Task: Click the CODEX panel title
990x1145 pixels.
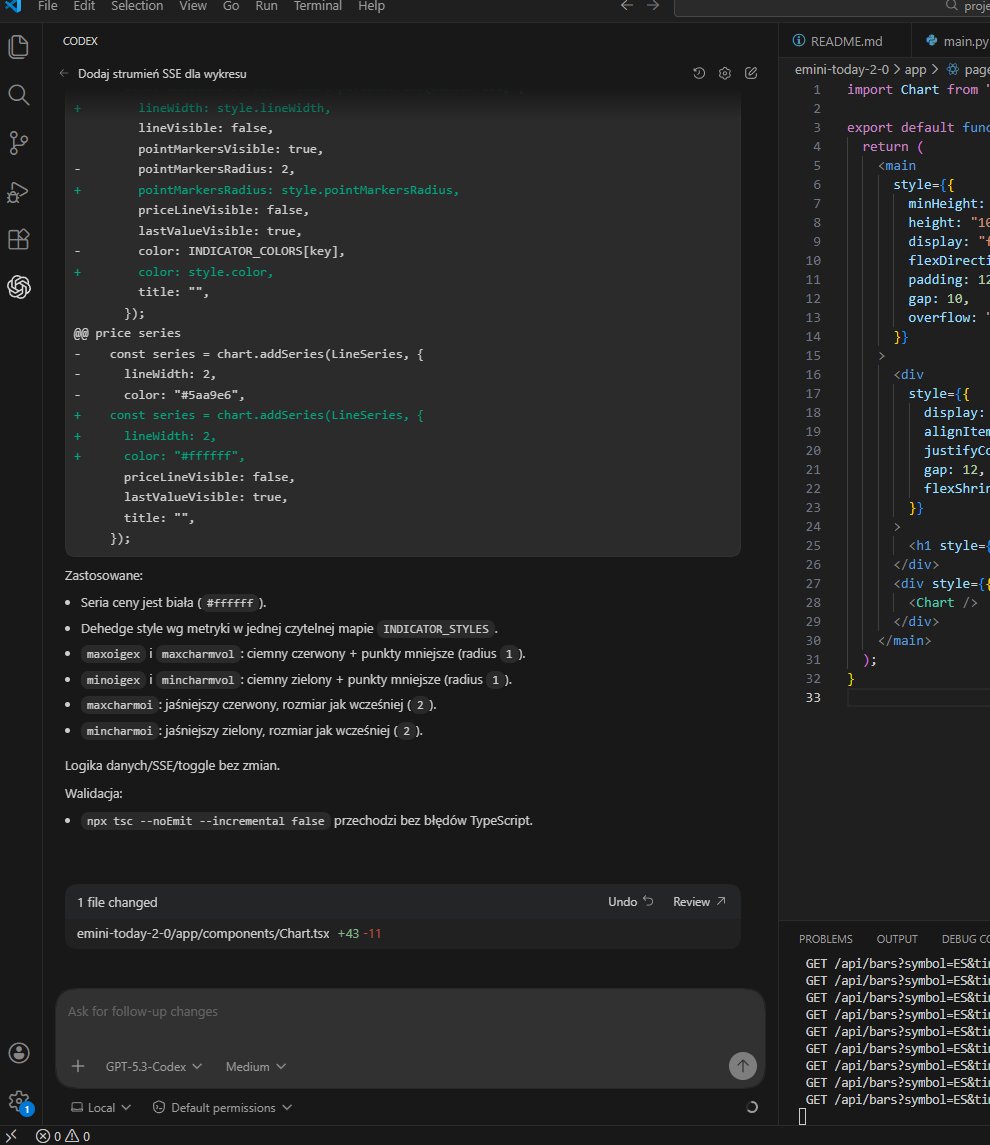Action: click(80, 41)
